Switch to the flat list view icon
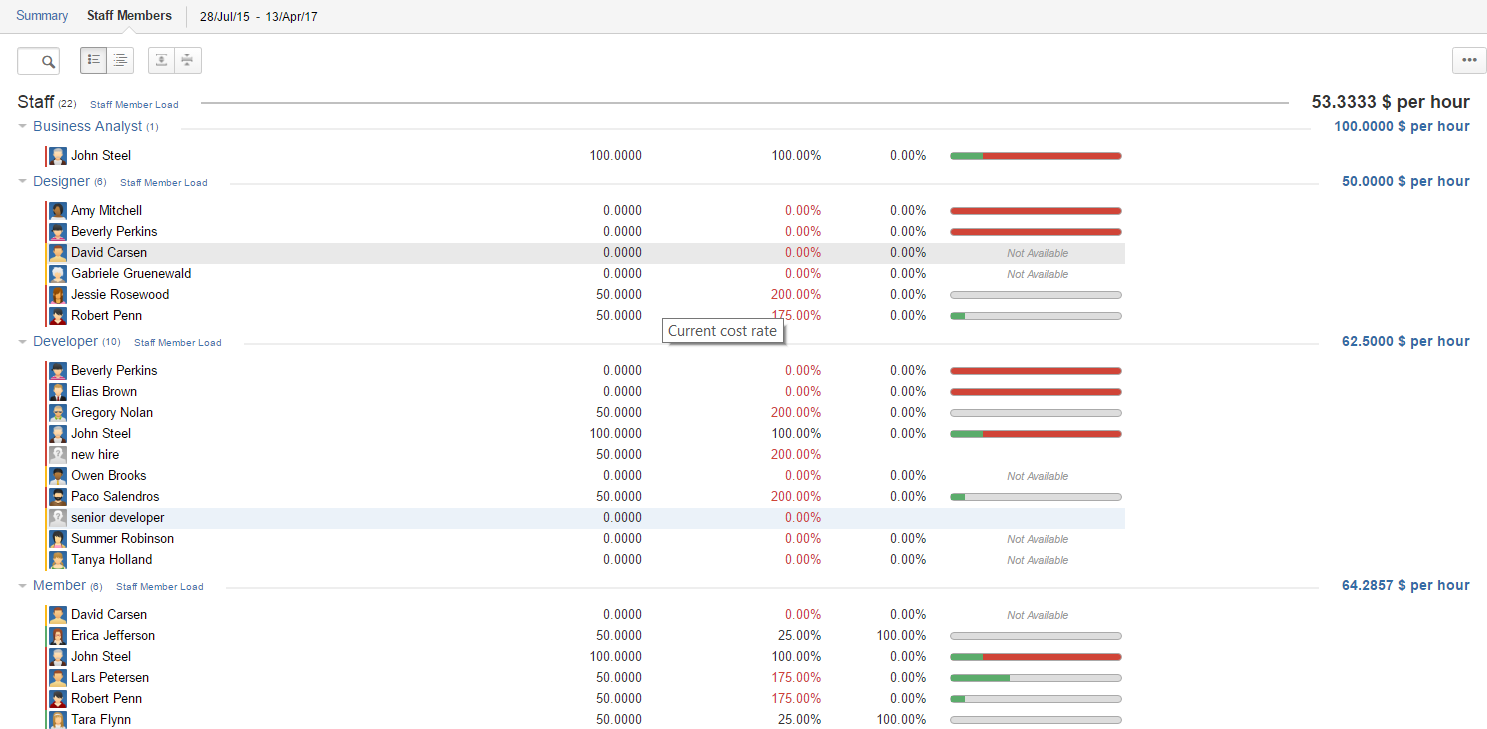 94,60
